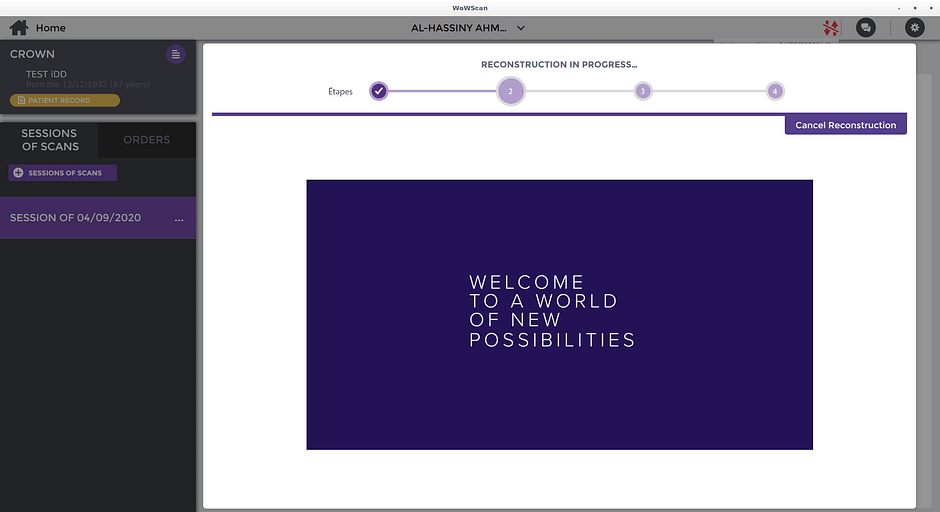Click step 4 in the progress stepper
This screenshot has width=940, height=512.
[x=774, y=92]
